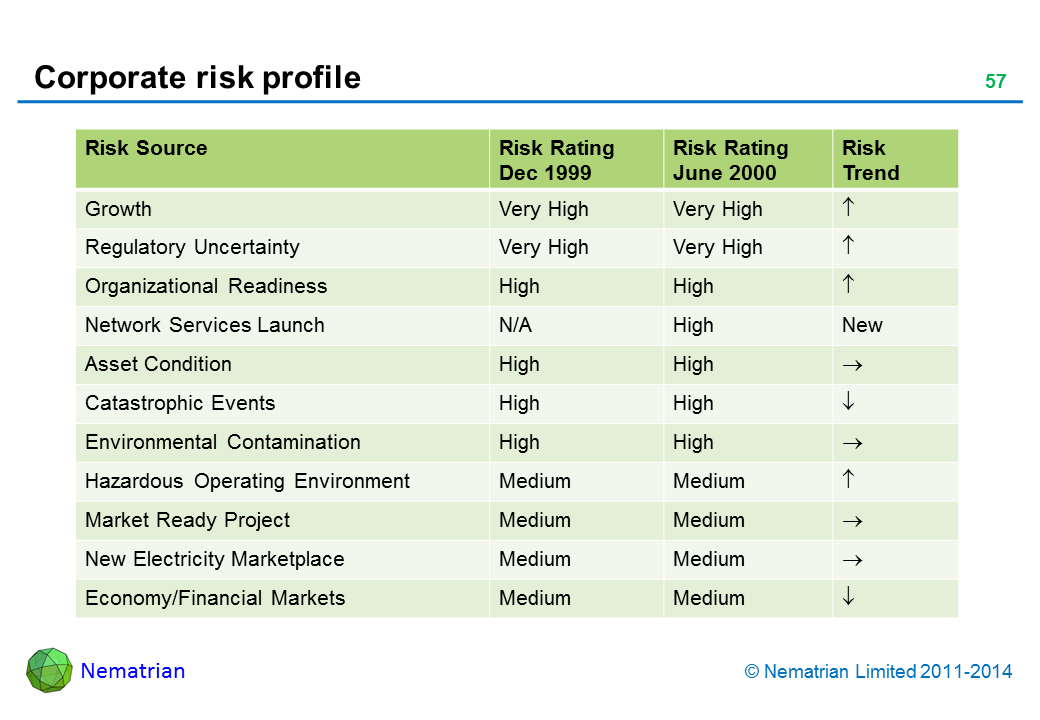Click slide number 57
The image size is (1040, 720).
(x=995, y=82)
